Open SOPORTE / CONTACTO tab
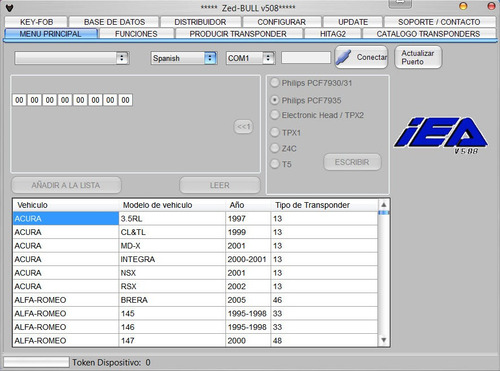Viewport: 500px width, 371px height. tap(439, 22)
